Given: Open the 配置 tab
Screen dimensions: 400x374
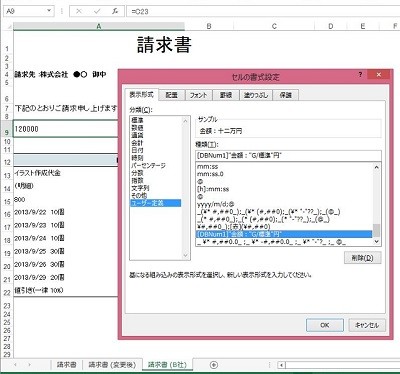Looking at the screenshot, I should [x=172, y=95].
